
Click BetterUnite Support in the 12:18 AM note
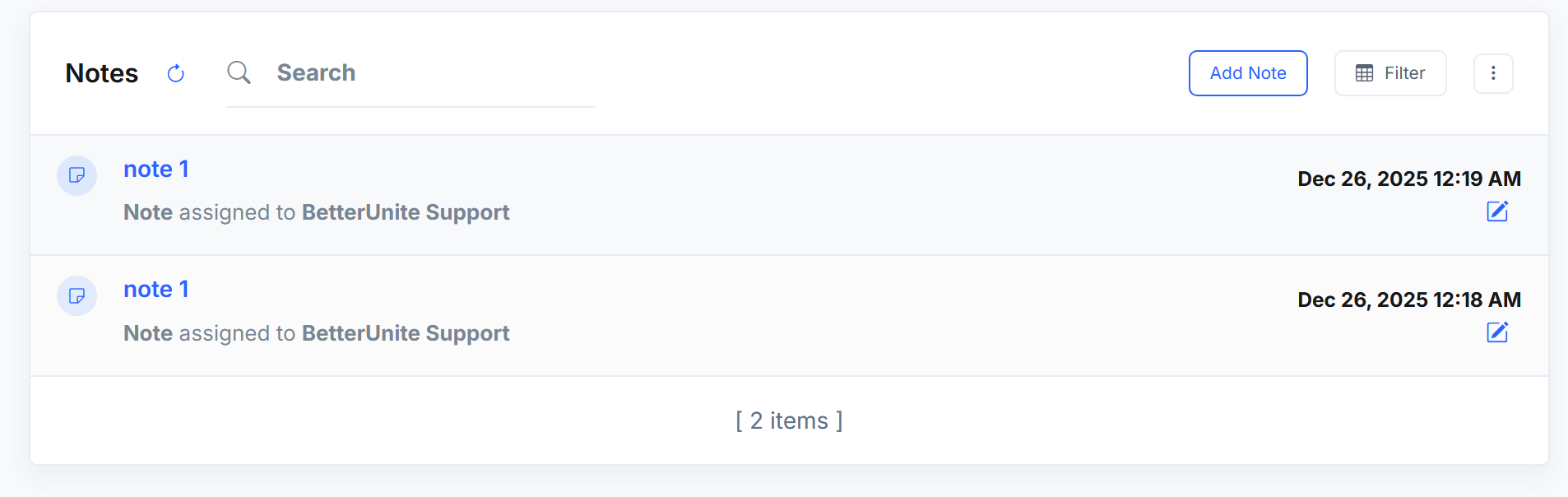406,333
